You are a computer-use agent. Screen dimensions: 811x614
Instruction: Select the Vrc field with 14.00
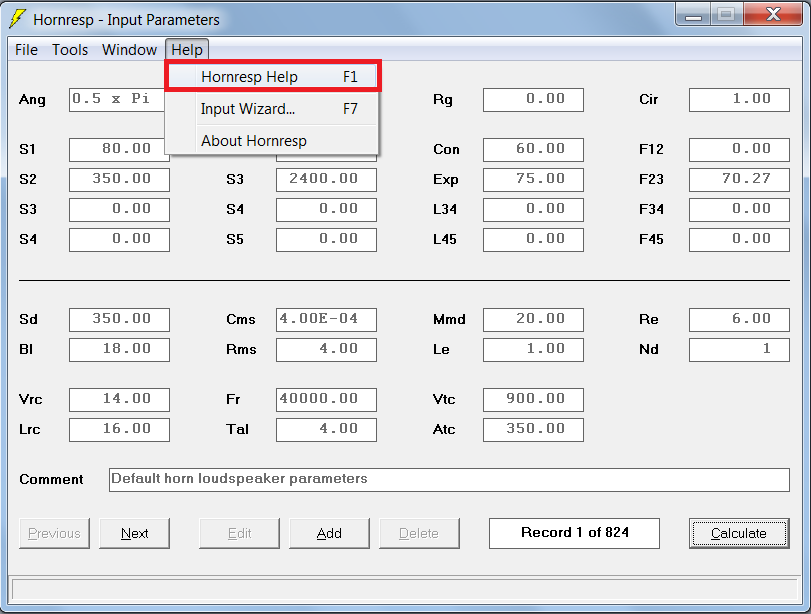pyautogui.click(x=119, y=400)
